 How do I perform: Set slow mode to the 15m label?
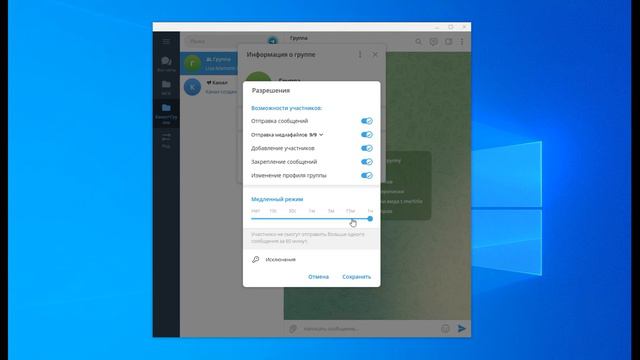350,211
